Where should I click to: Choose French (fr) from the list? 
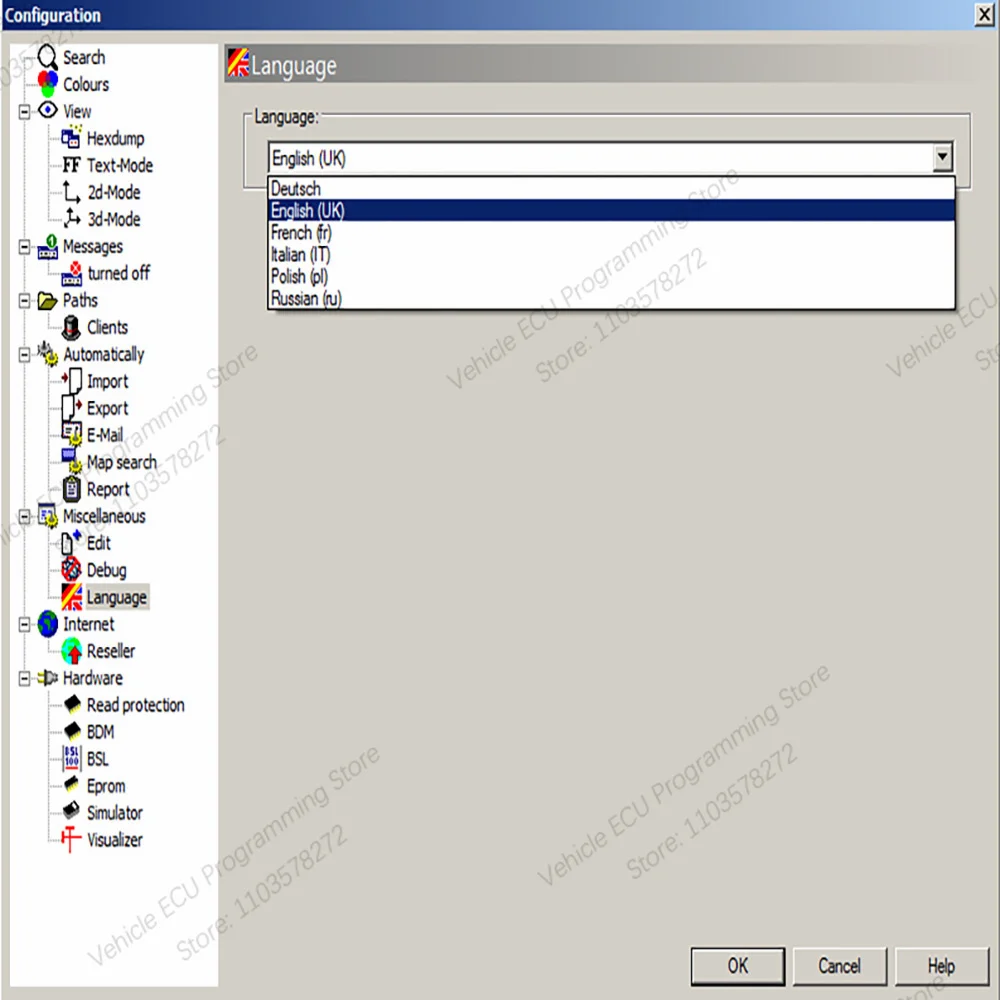[611, 232]
